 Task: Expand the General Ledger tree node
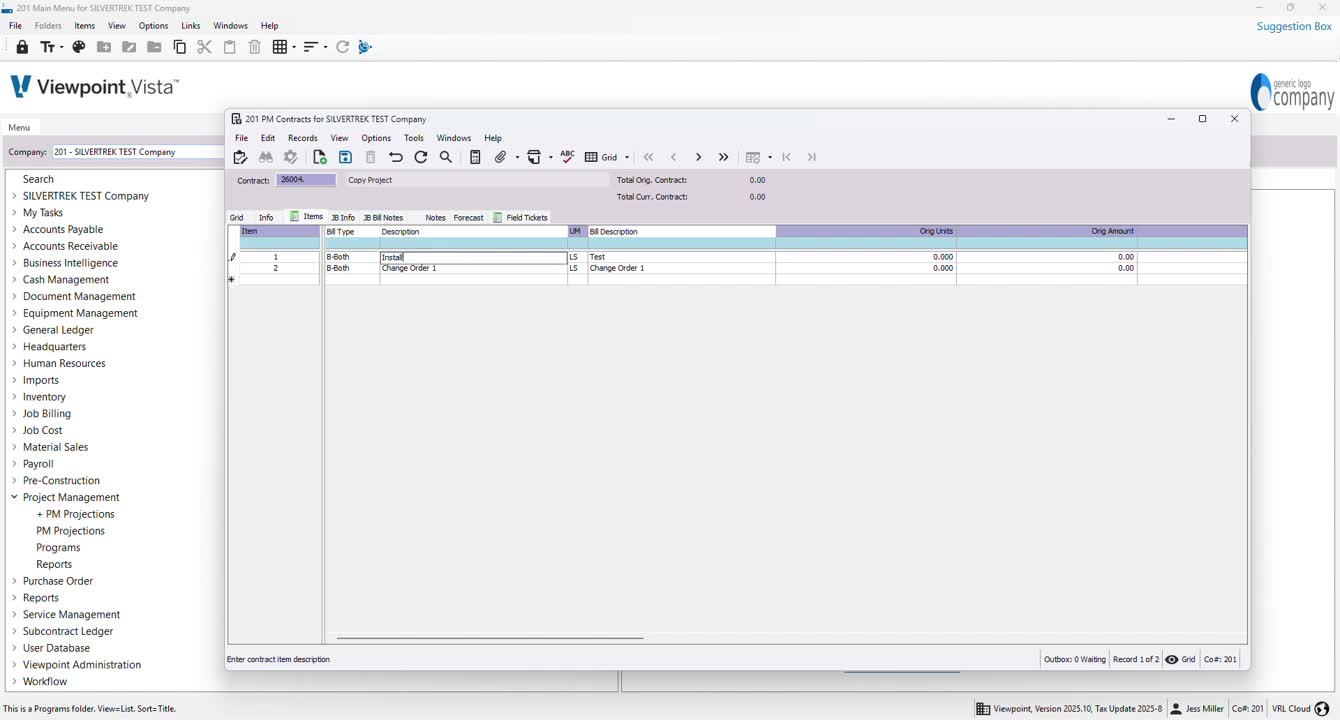coord(14,330)
